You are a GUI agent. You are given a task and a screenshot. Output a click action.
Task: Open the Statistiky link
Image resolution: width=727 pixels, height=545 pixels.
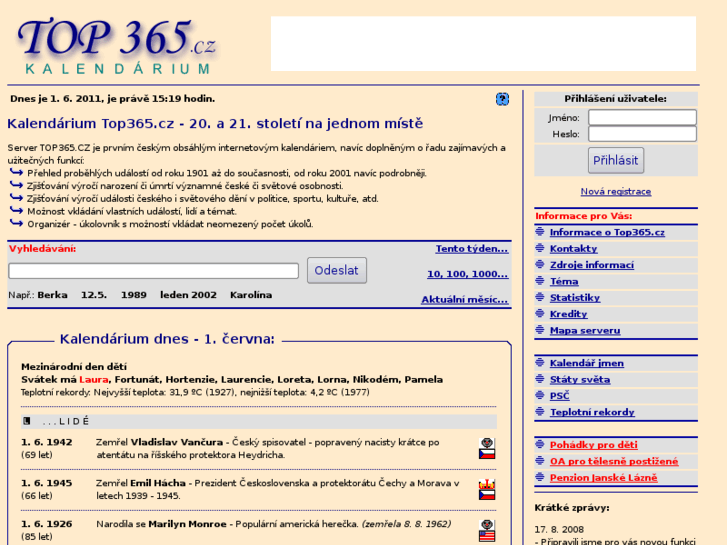(x=575, y=298)
